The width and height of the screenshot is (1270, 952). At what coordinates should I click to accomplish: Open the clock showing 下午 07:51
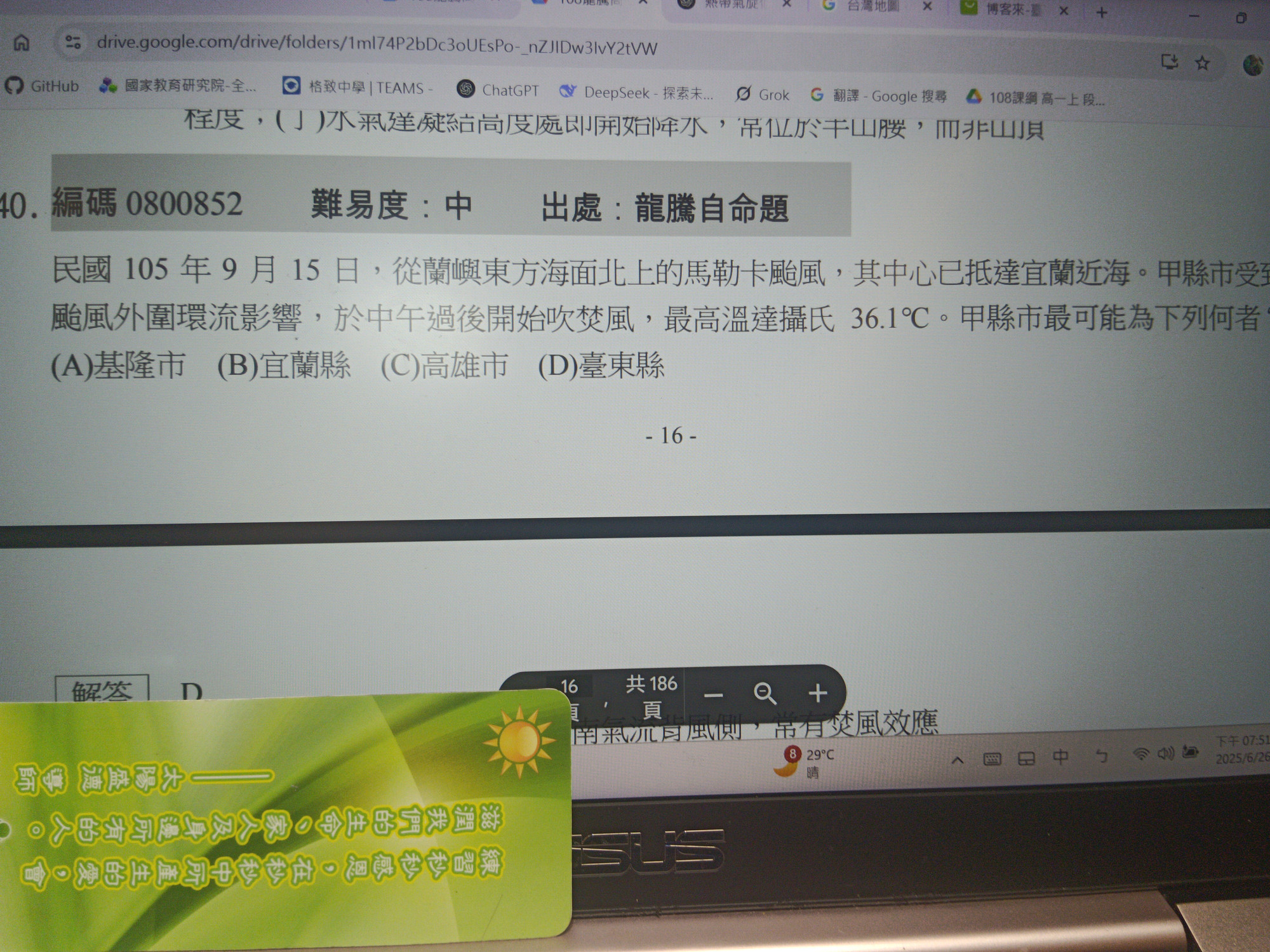(x=1242, y=749)
